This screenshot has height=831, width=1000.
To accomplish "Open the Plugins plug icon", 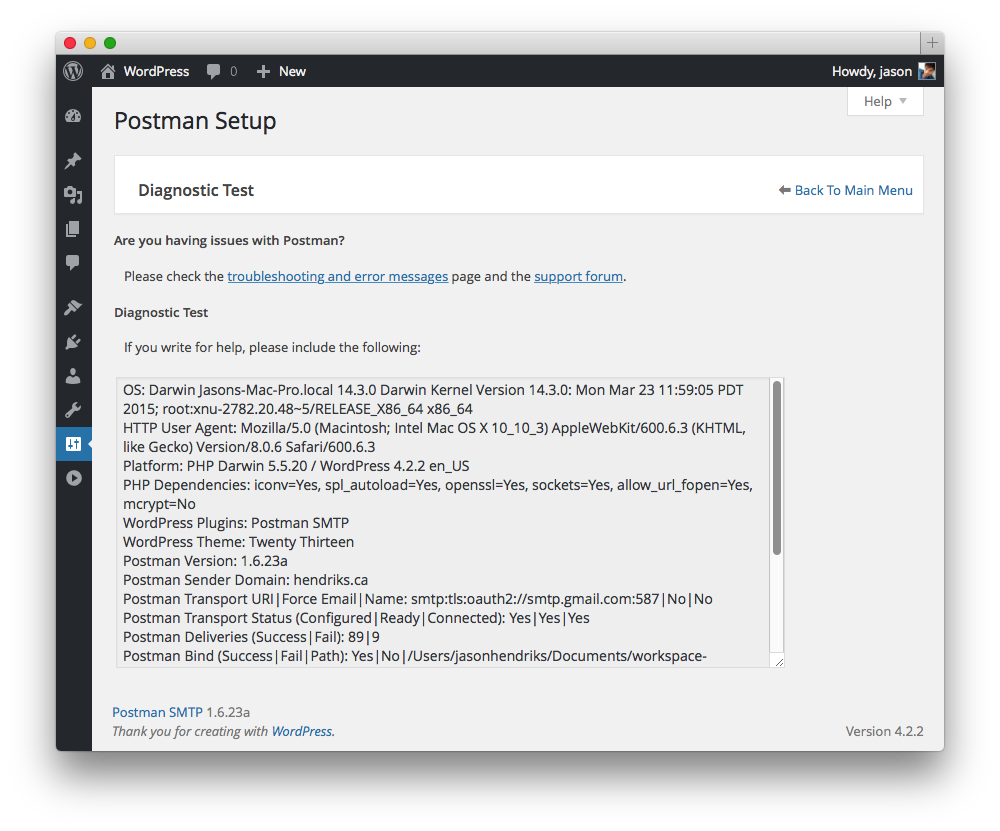I will [x=73, y=342].
